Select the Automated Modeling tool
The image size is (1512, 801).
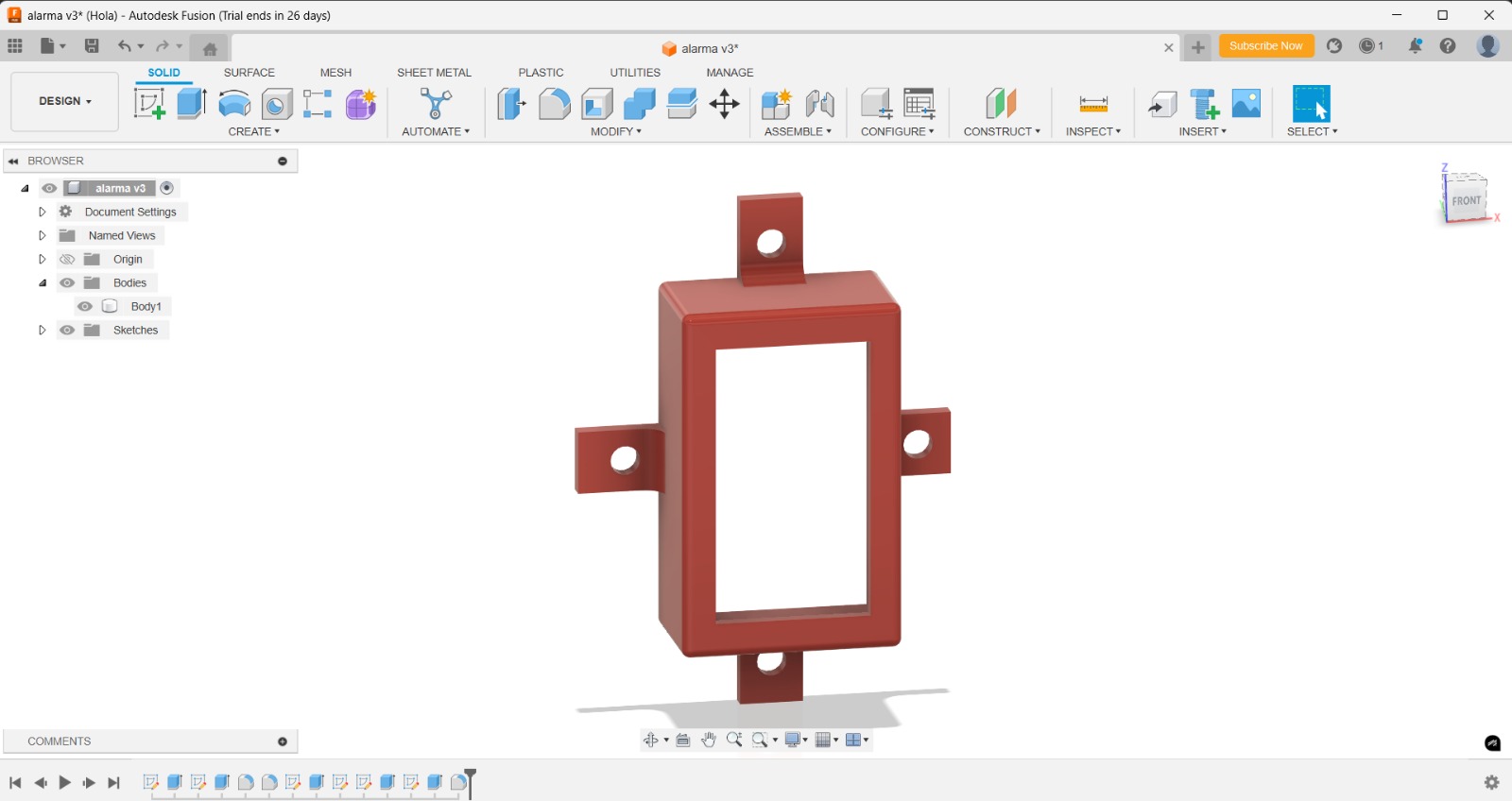[x=436, y=104]
